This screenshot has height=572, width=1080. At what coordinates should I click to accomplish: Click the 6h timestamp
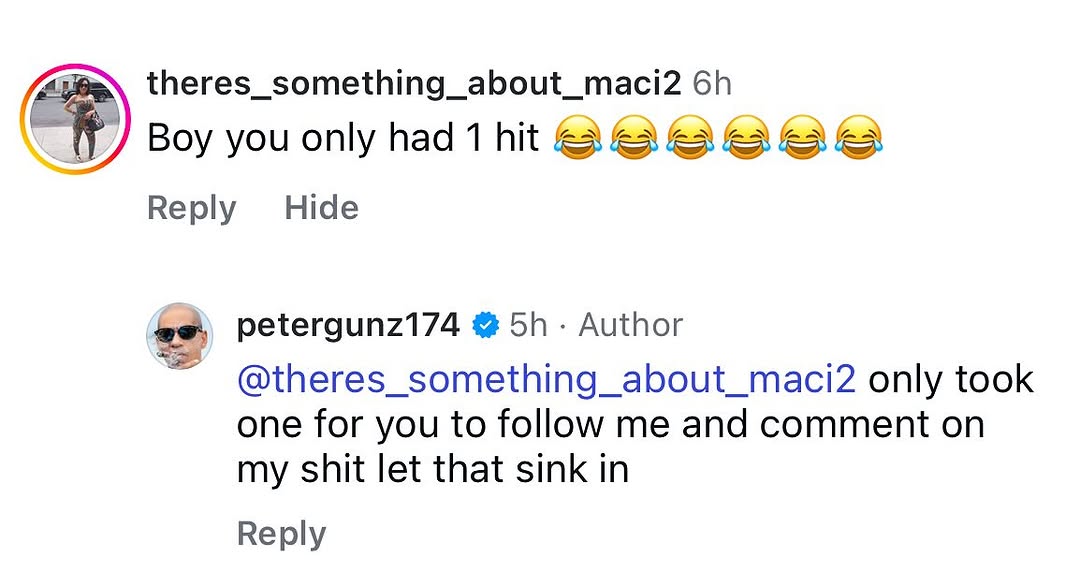[x=712, y=84]
